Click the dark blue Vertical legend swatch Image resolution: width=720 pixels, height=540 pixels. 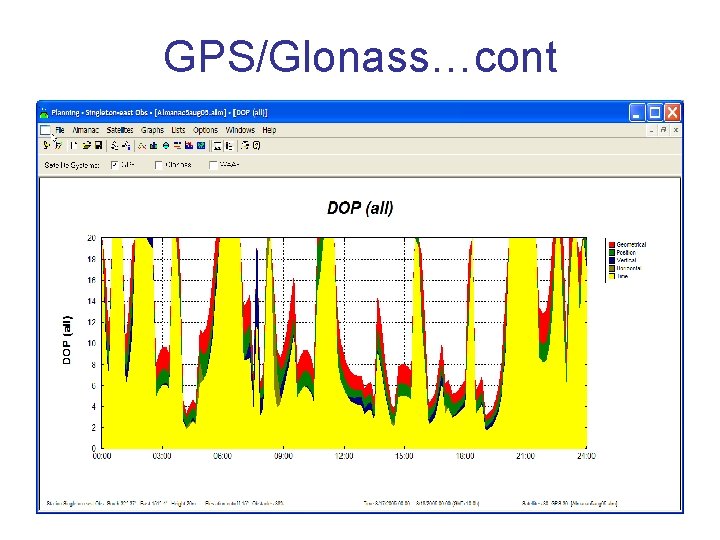(612, 260)
